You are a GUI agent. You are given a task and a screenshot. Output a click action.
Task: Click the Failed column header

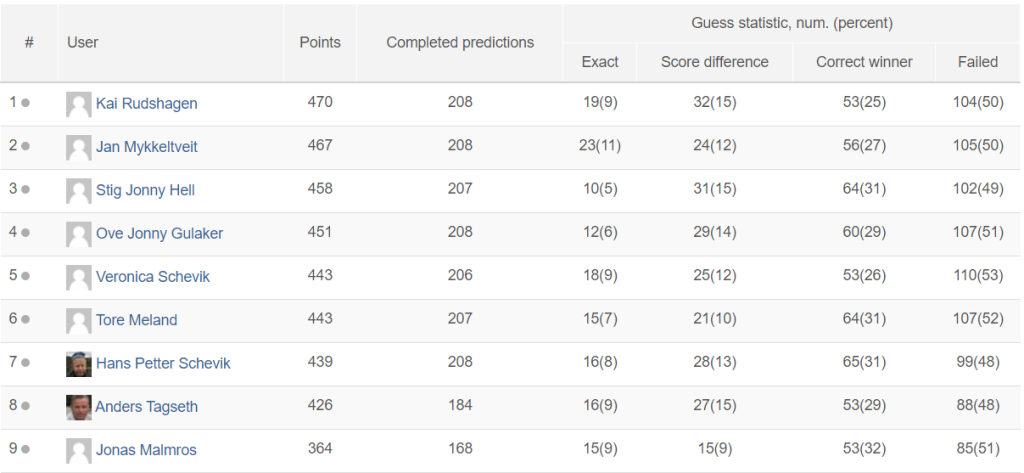(x=978, y=62)
